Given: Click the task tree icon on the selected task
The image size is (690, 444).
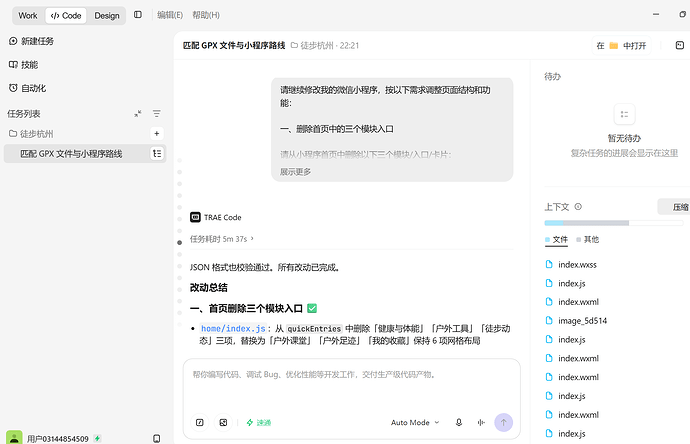Looking at the screenshot, I should coord(157,154).
